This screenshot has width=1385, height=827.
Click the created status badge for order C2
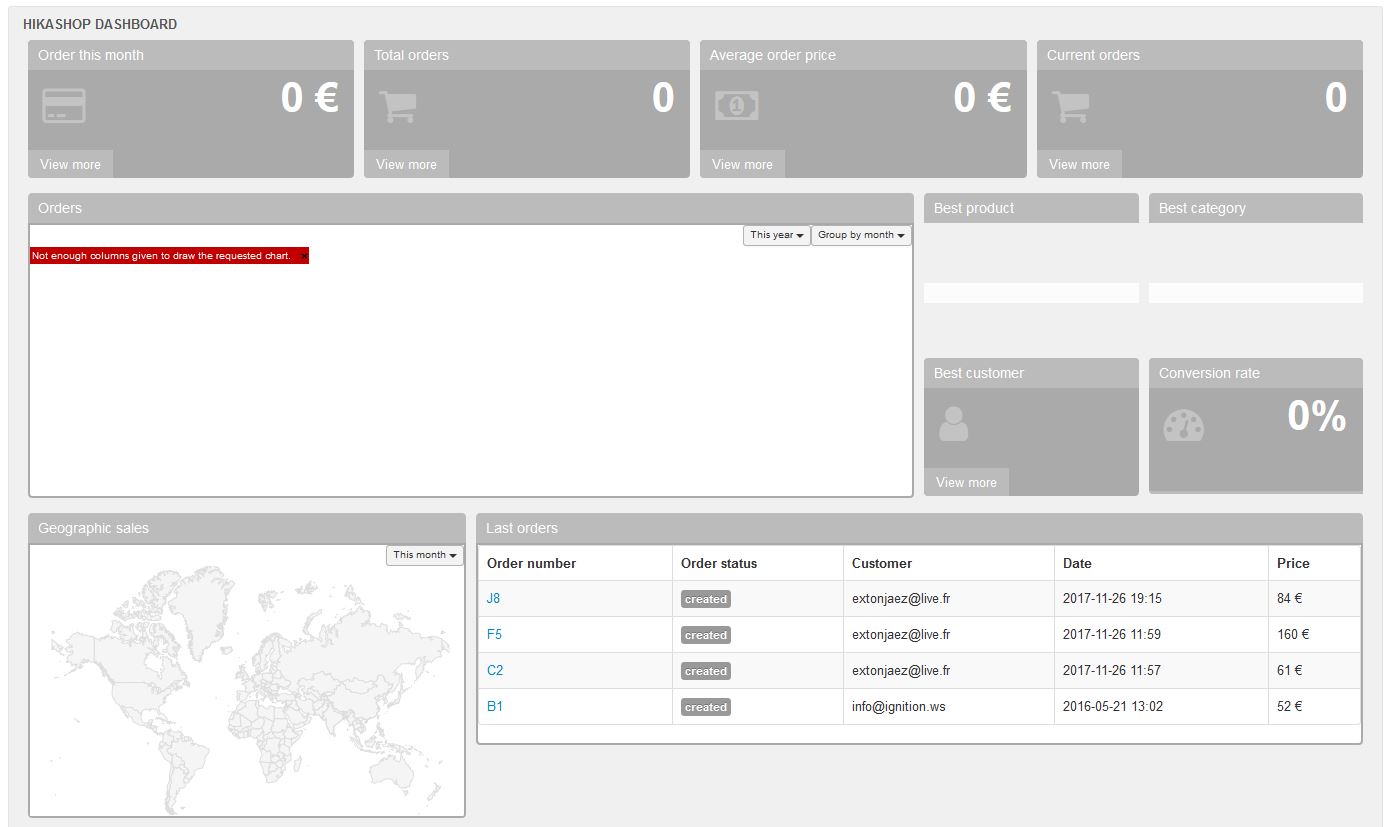click(706, 671)
